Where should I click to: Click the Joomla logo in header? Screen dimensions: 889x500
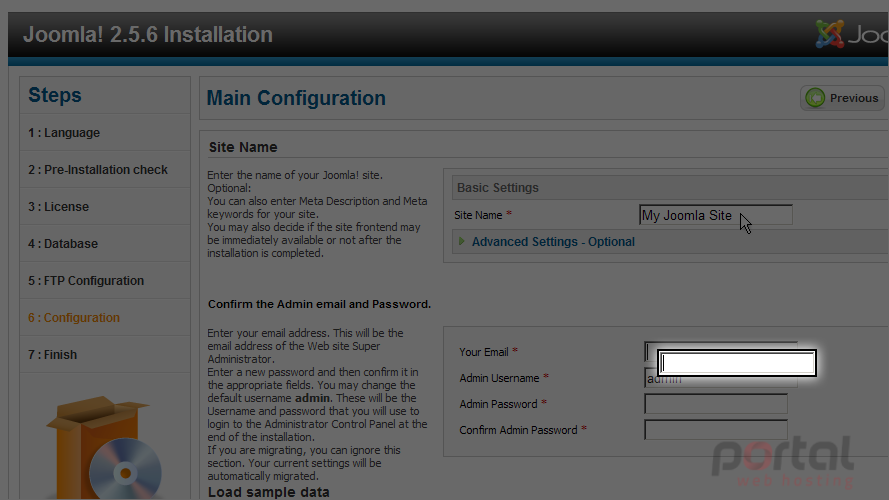tap(852, 35)
